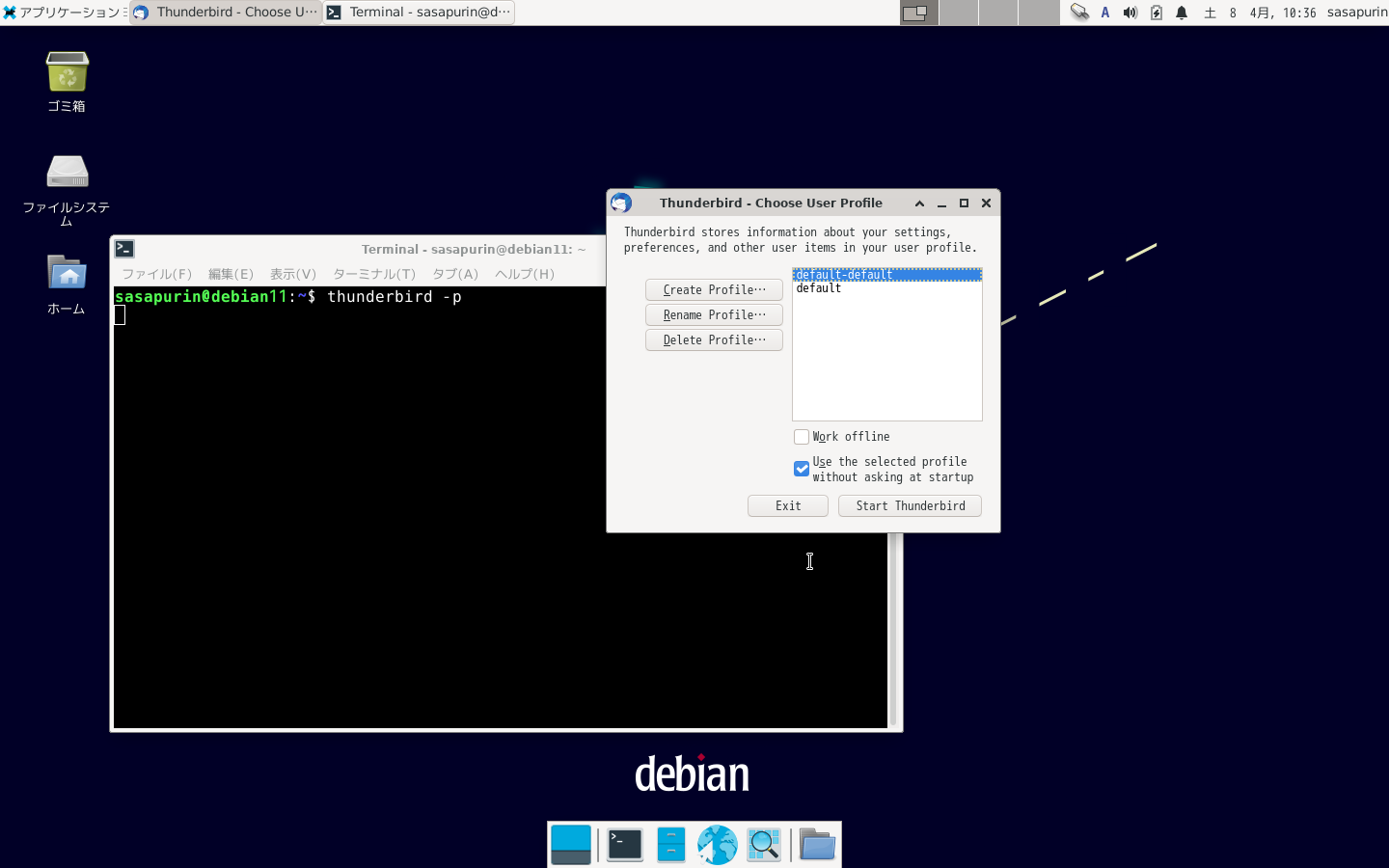This screenshot has width=1389, height=868.
Task: Click the Terminal window title bar icon
Action: pyautogui.click(x=124, y=249)
